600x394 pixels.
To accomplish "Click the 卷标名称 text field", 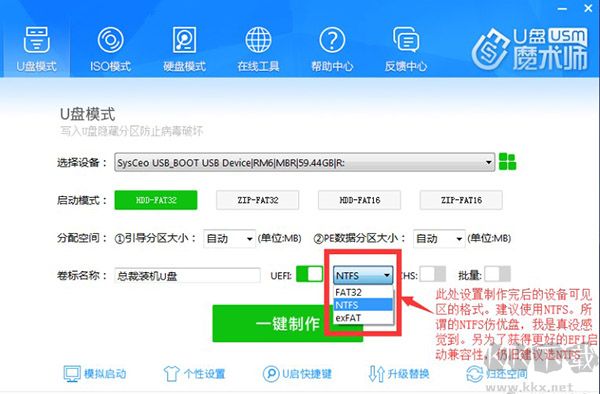I will coord(187,276).
